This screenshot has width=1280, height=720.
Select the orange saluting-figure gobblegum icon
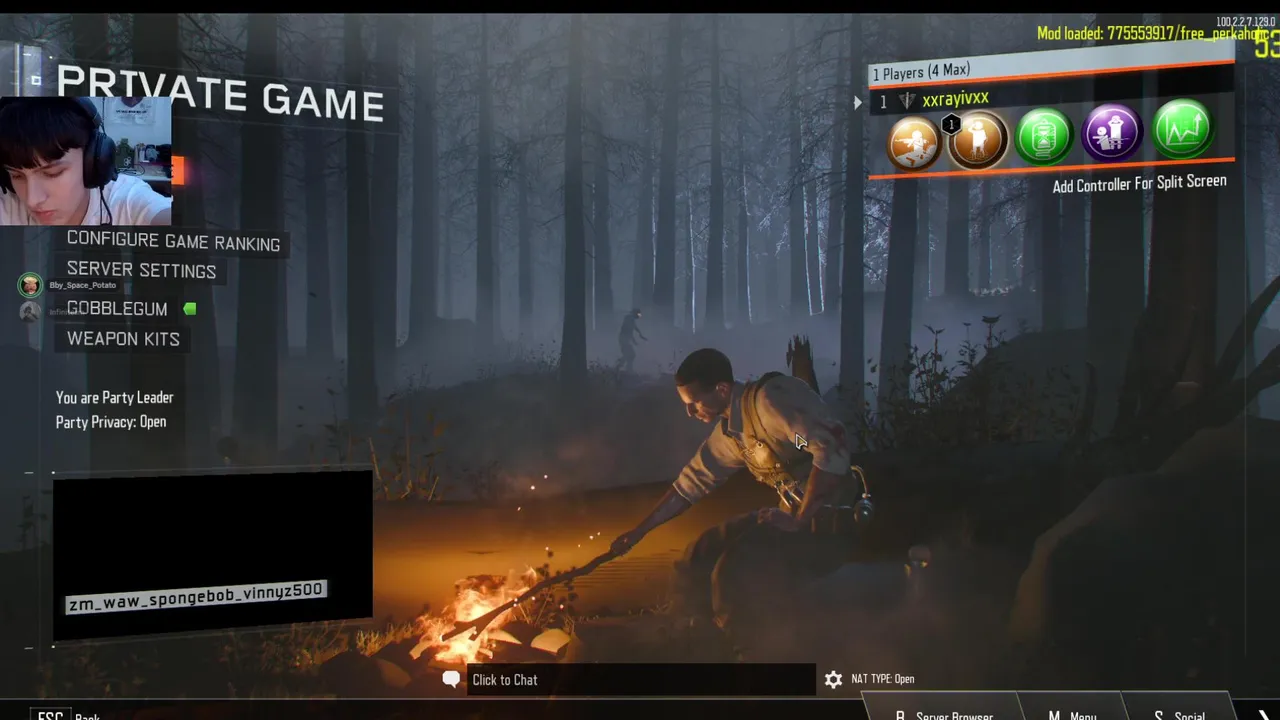point(979,139)
